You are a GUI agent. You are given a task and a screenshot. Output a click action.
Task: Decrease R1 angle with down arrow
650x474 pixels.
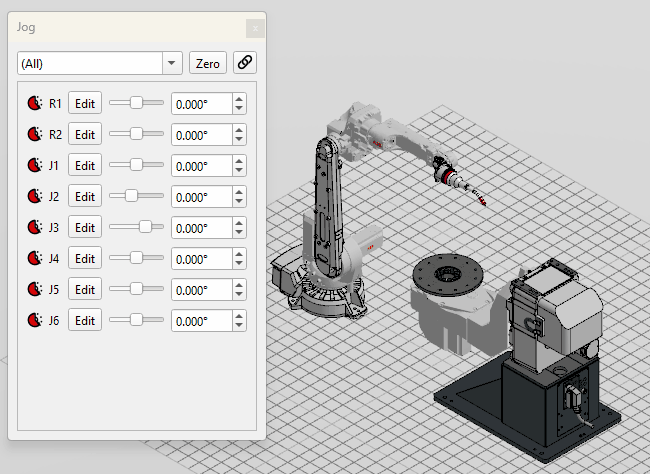(239, 109)
